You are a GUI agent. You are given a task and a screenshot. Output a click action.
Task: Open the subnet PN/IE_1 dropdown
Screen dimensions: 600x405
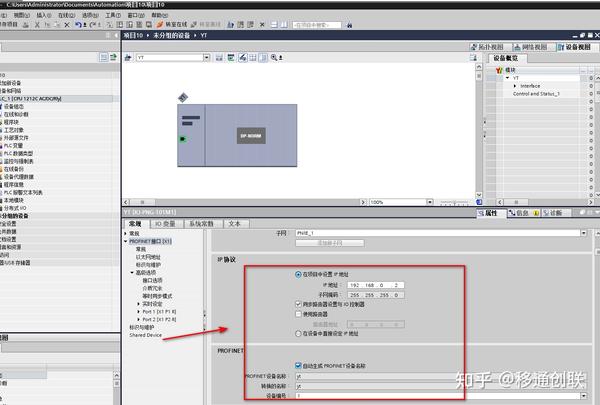coord(584,233)
